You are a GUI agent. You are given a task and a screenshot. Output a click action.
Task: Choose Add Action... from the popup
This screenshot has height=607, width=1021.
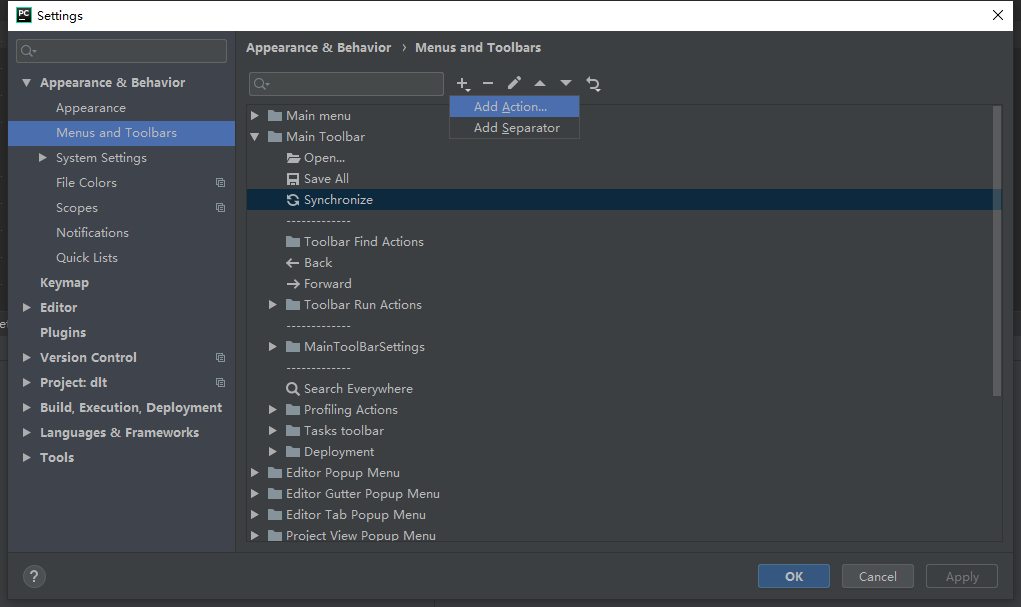click(514, 107)
